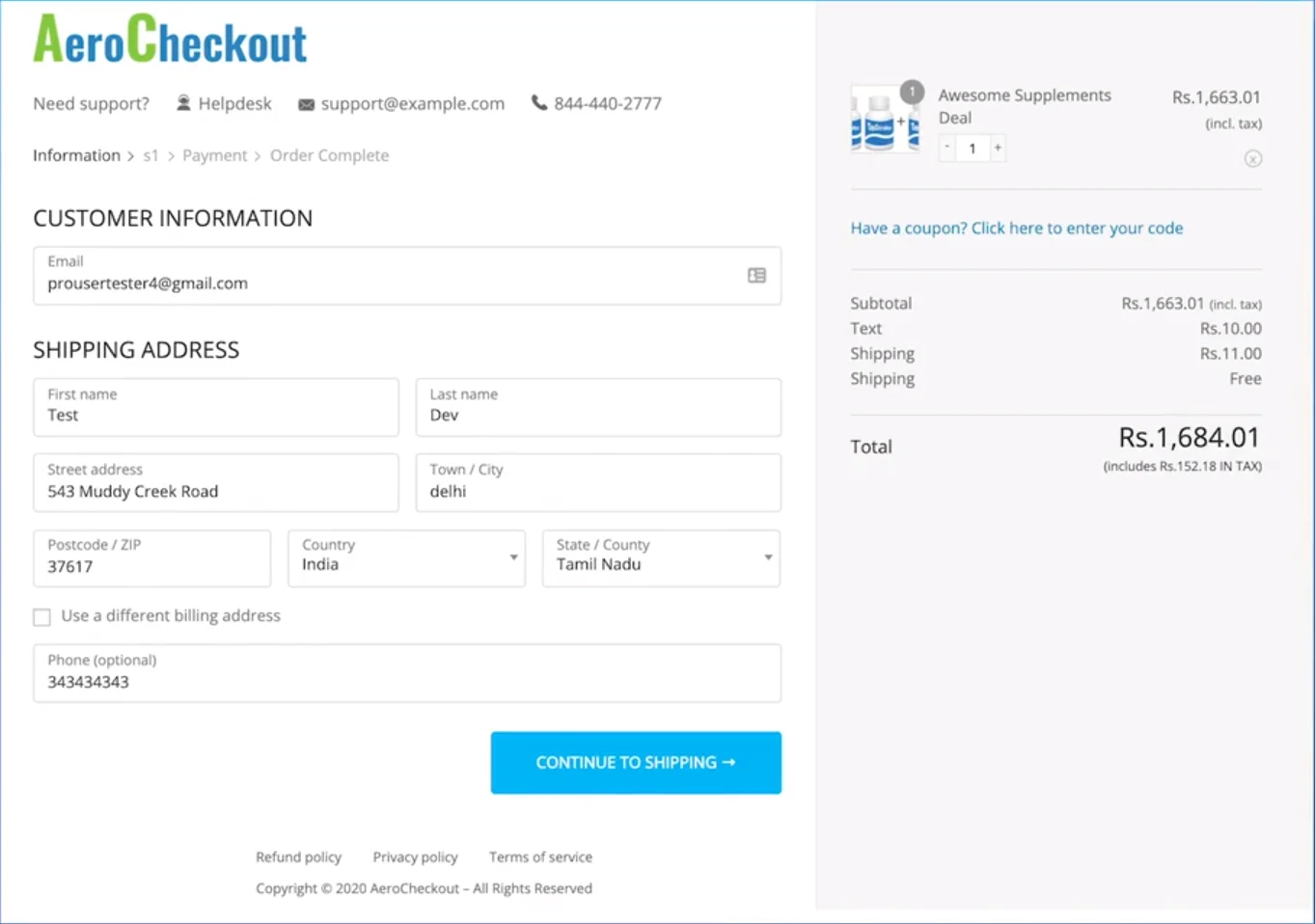Open the Helpdesk link
Screen dimensions: 1315x924
pyautogui.click(x=234, y=103)
